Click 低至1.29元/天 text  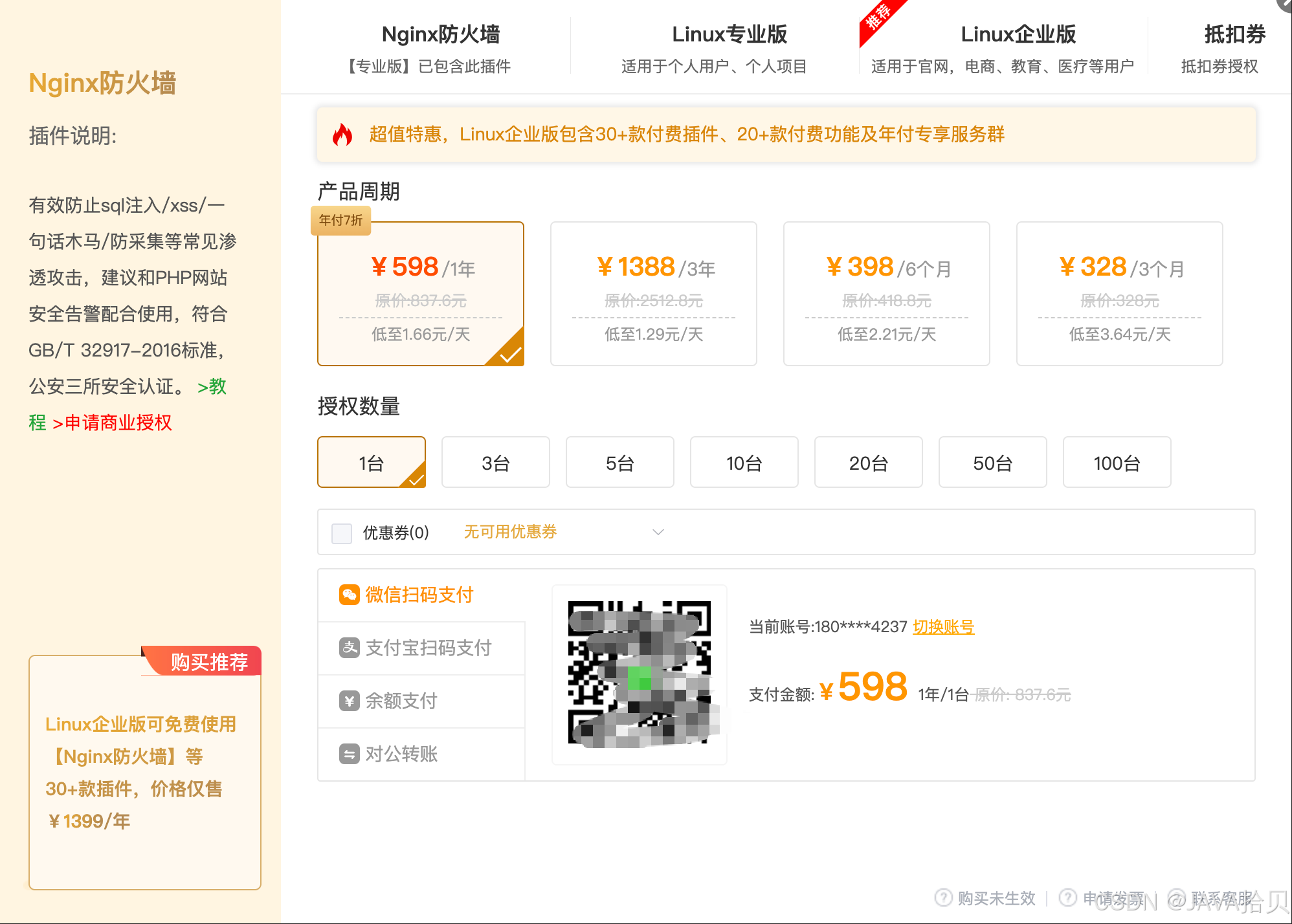point(654,335)
